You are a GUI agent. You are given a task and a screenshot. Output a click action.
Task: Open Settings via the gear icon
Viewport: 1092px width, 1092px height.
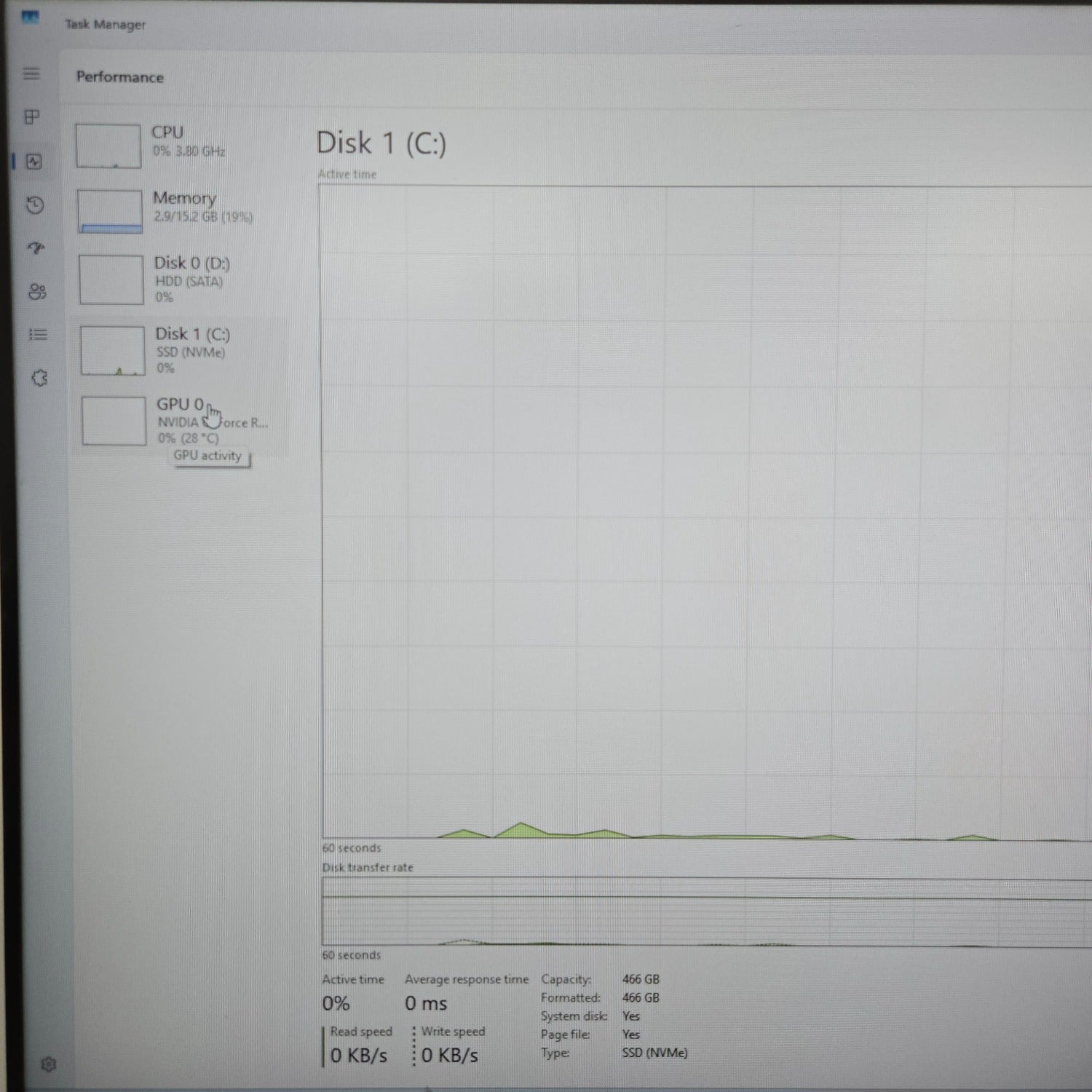pyautogui.click(x=49, y=1064)
